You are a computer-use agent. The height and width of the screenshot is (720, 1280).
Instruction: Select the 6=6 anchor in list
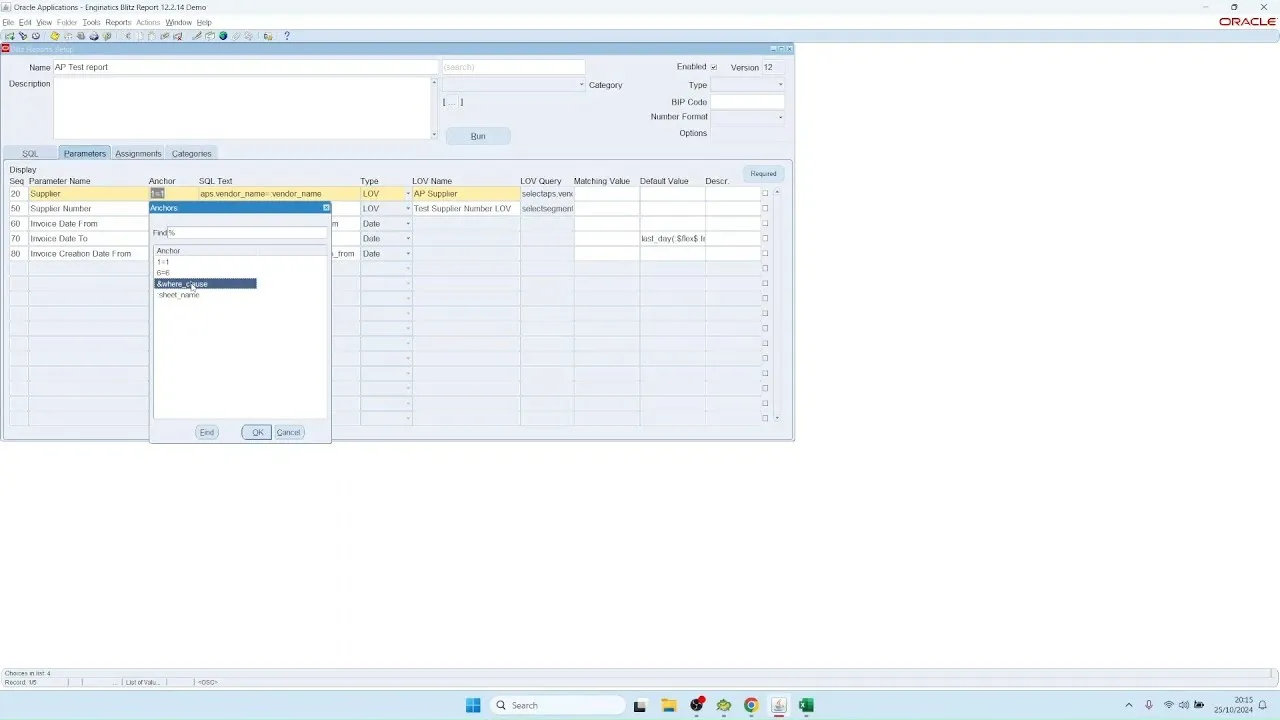pyautogui.click(x=163, y=273)
